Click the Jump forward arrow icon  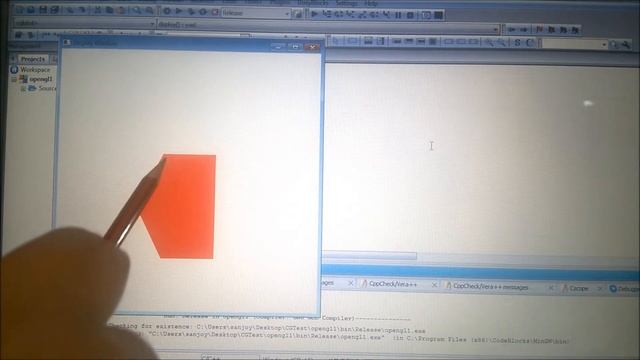[524, 29]
